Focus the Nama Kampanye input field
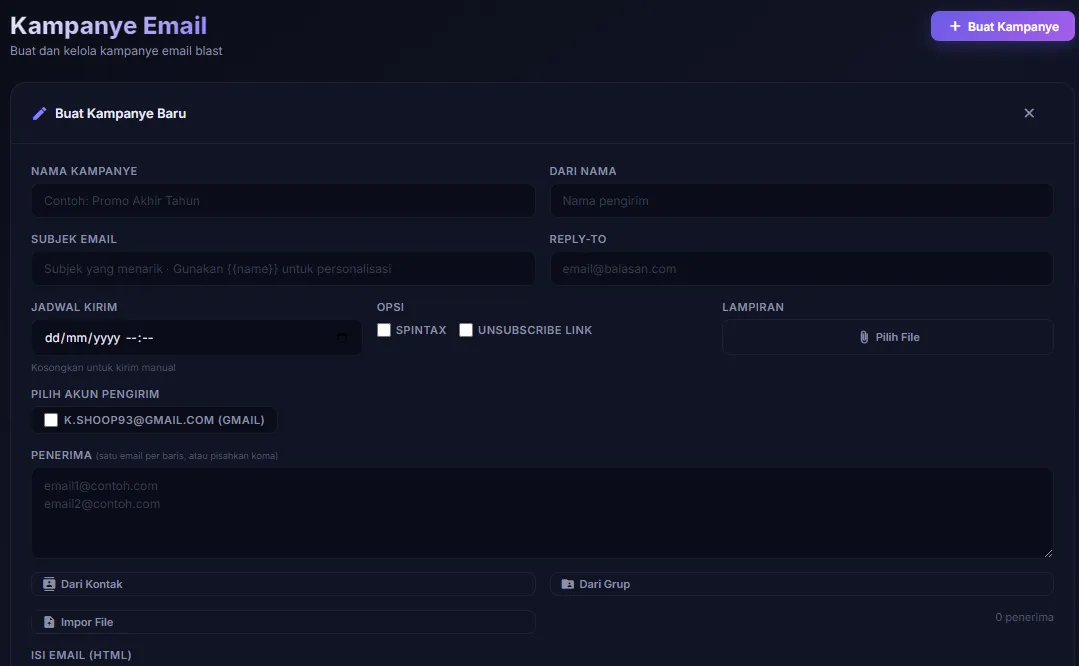Viewport: 1079px width, 666px height. tap(283, 201)
